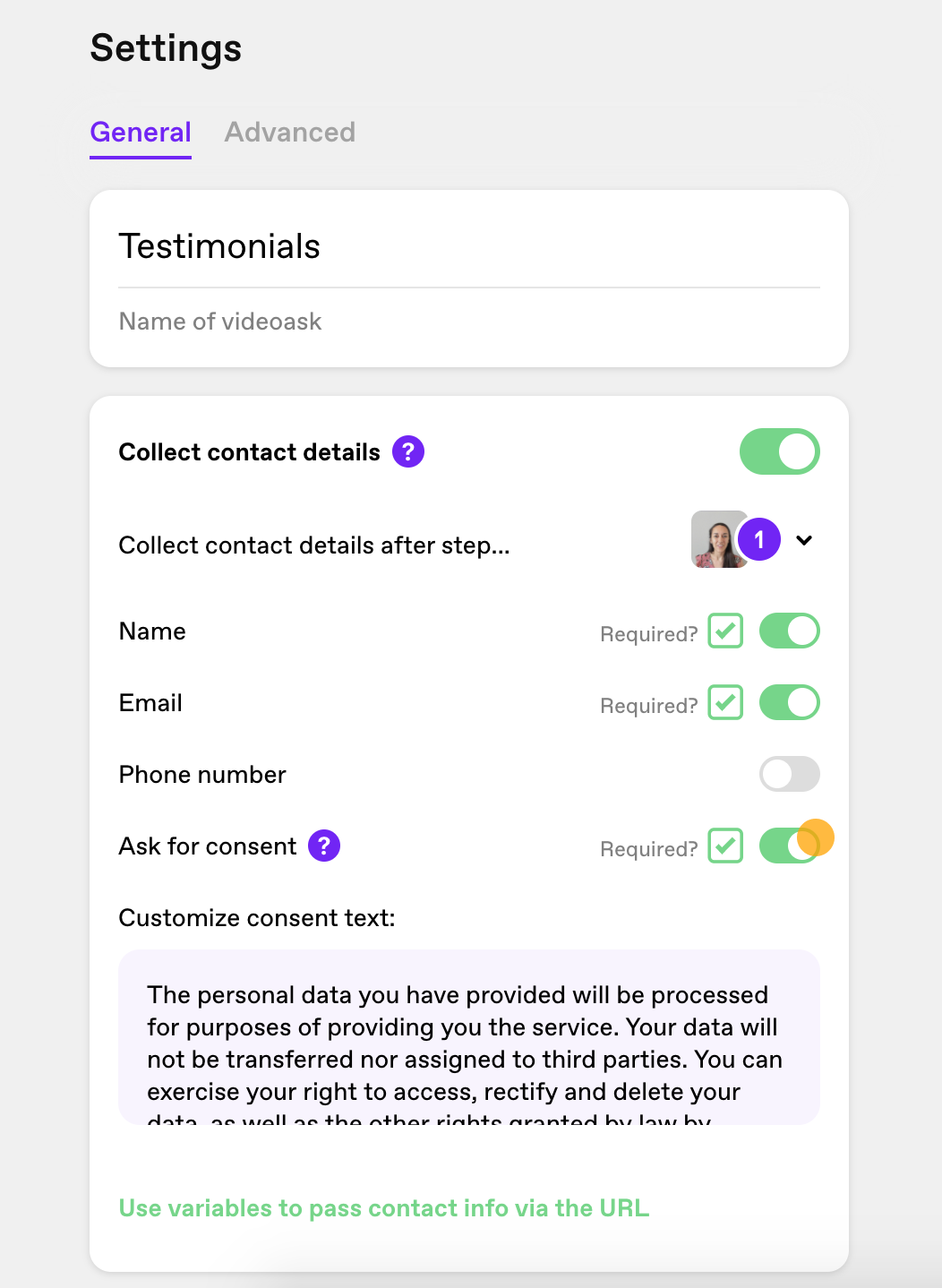Toggle the Collect contact details switch
This screenshot has height=1288, width=942.
(x=780, y=451)
